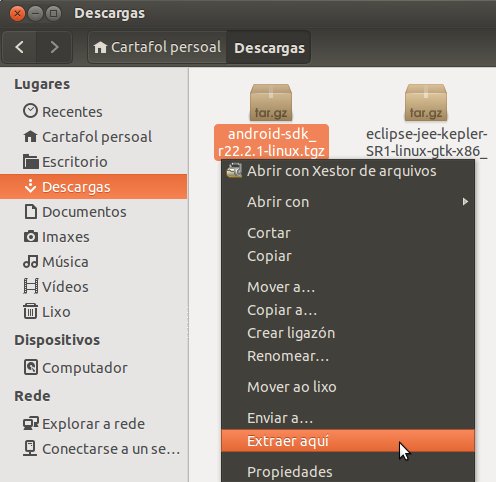496x482 pixels.
Task: Click the Lixo trash can icon in sidebar
Action: click(x=30, y=311)
